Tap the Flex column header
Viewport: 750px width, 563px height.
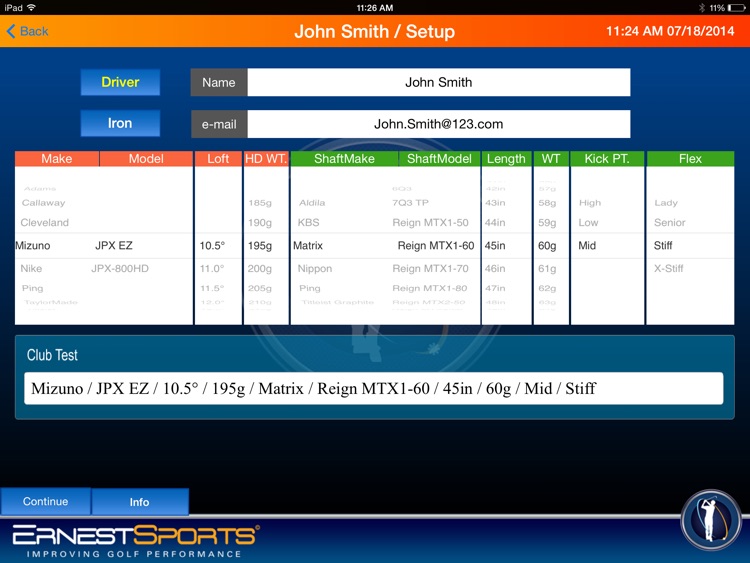tap(690, 159)
